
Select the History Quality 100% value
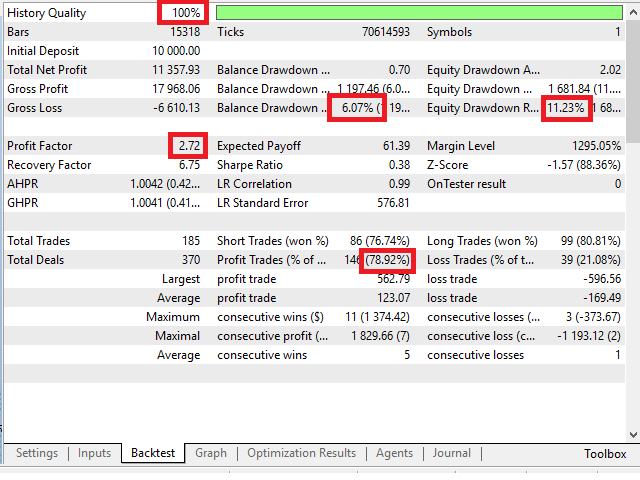(x=184, y=13)
